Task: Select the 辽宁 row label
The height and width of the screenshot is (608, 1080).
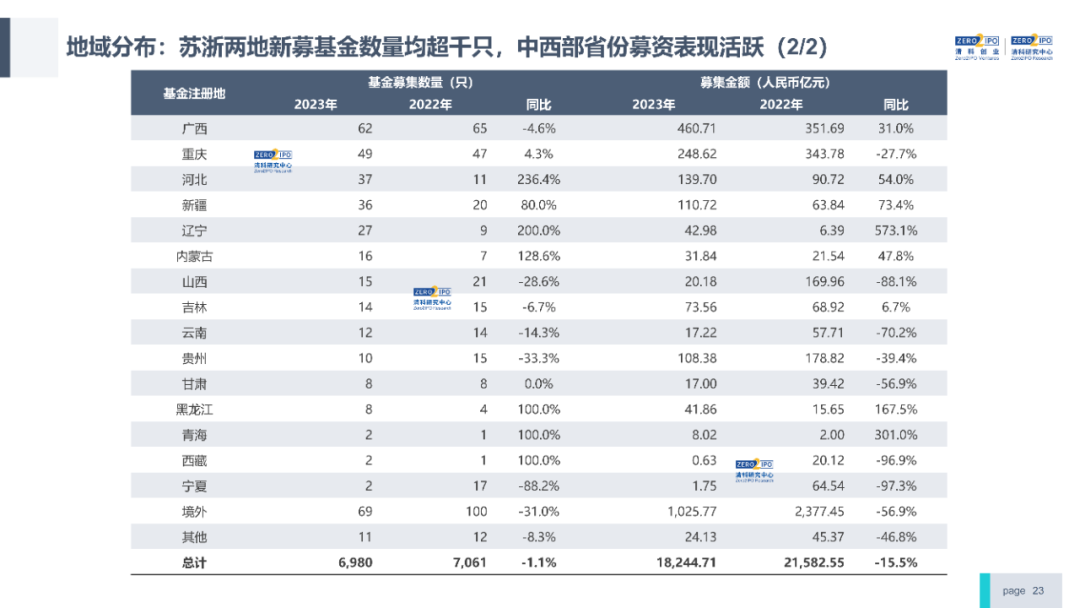Action: click(194, 231)
